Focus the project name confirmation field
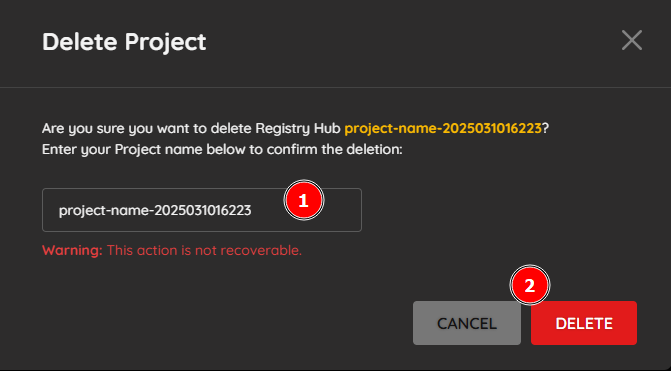This screenshot has width=671, height=371. point(202,210)
